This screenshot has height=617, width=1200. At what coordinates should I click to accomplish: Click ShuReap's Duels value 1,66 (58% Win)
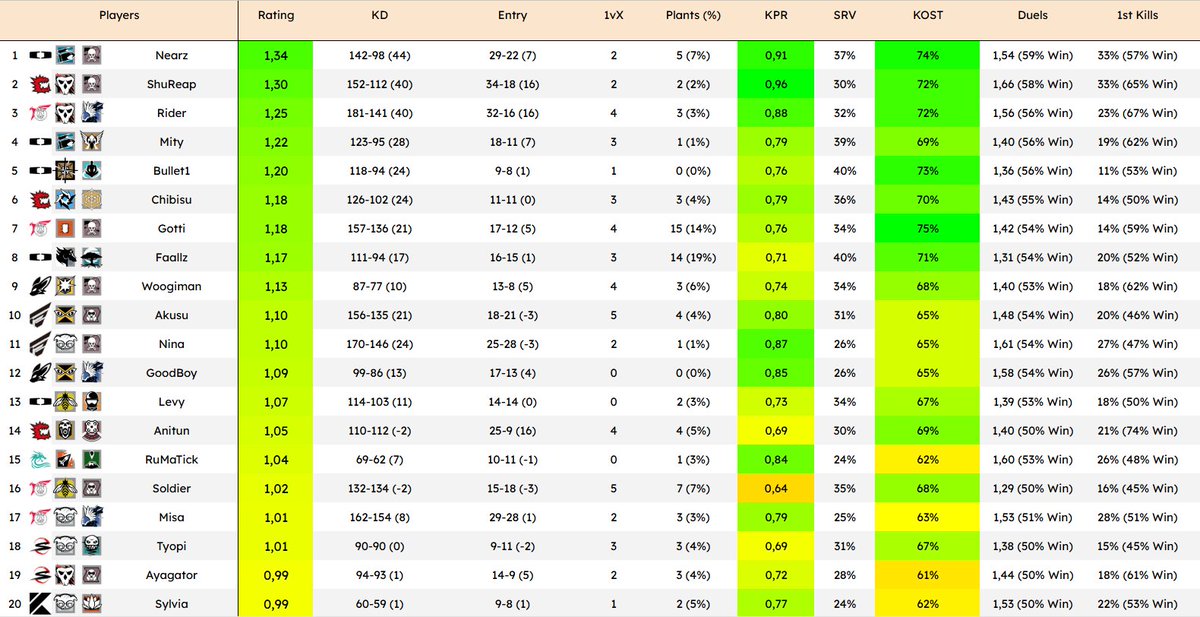point(1032,85)
